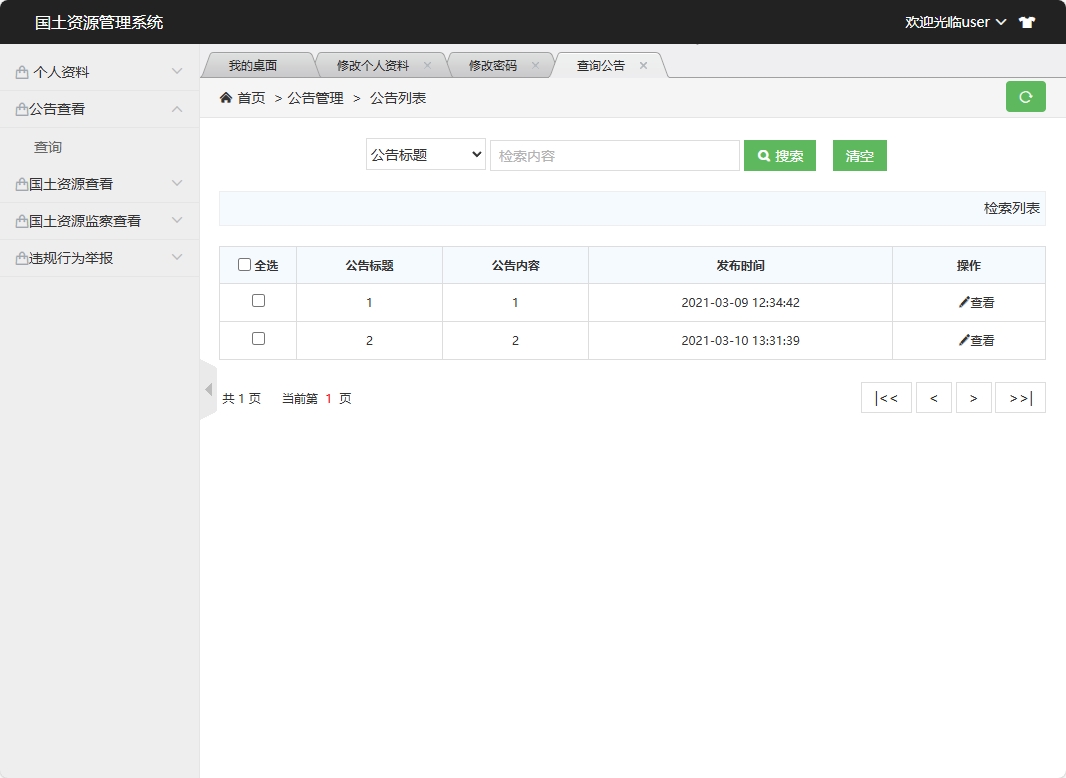Collapse the sidebar with left arrow handle
Screen dimensions: 1066x778
208,390
